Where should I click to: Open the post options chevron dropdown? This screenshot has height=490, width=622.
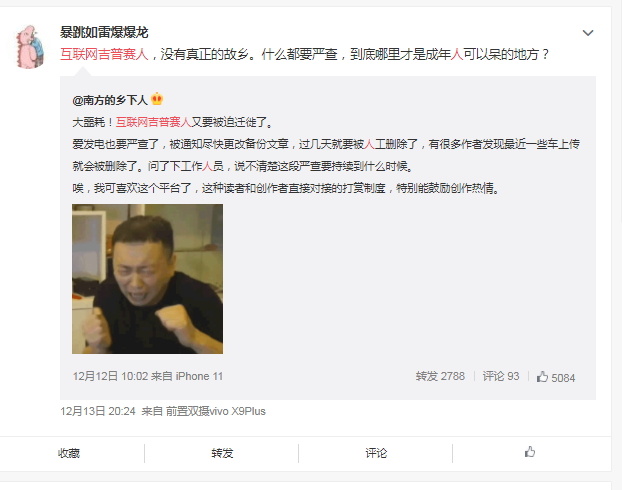[587, 33]
